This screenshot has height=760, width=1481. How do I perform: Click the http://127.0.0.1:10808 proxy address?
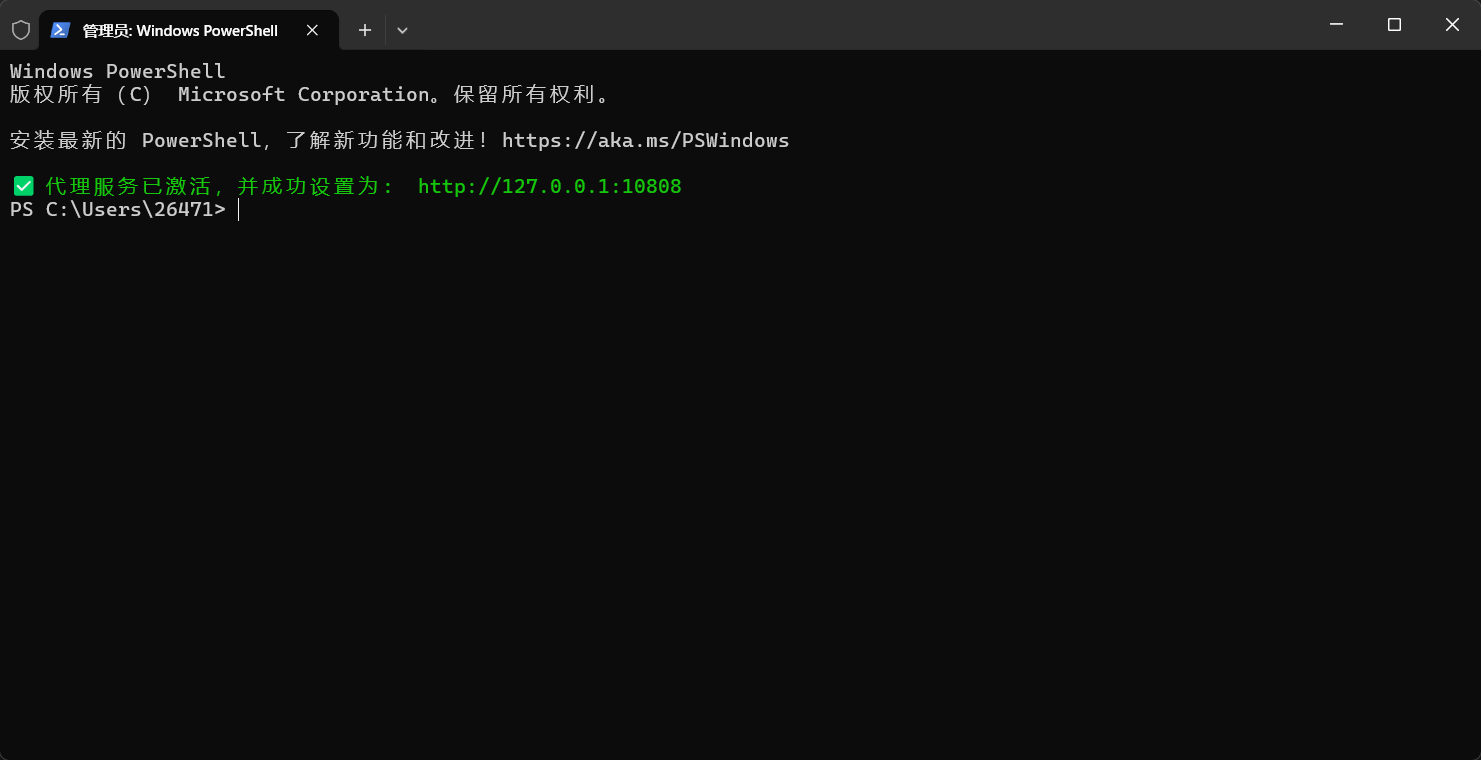click(549, 187)
